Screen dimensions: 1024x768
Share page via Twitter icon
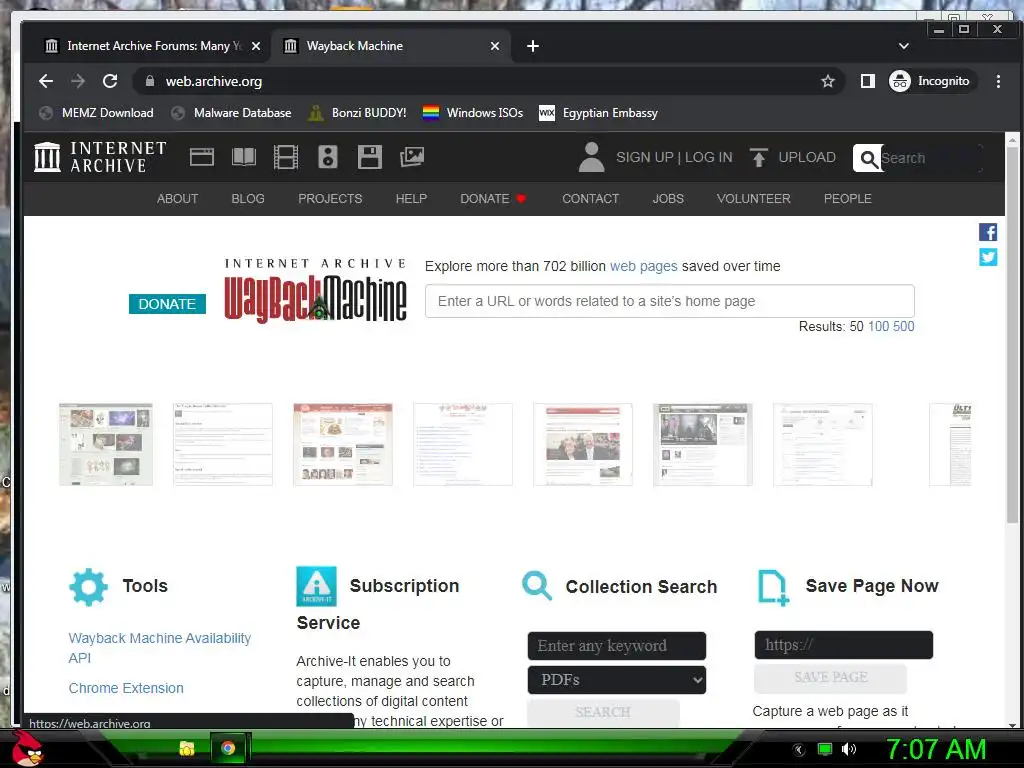(x=987, y=257)
